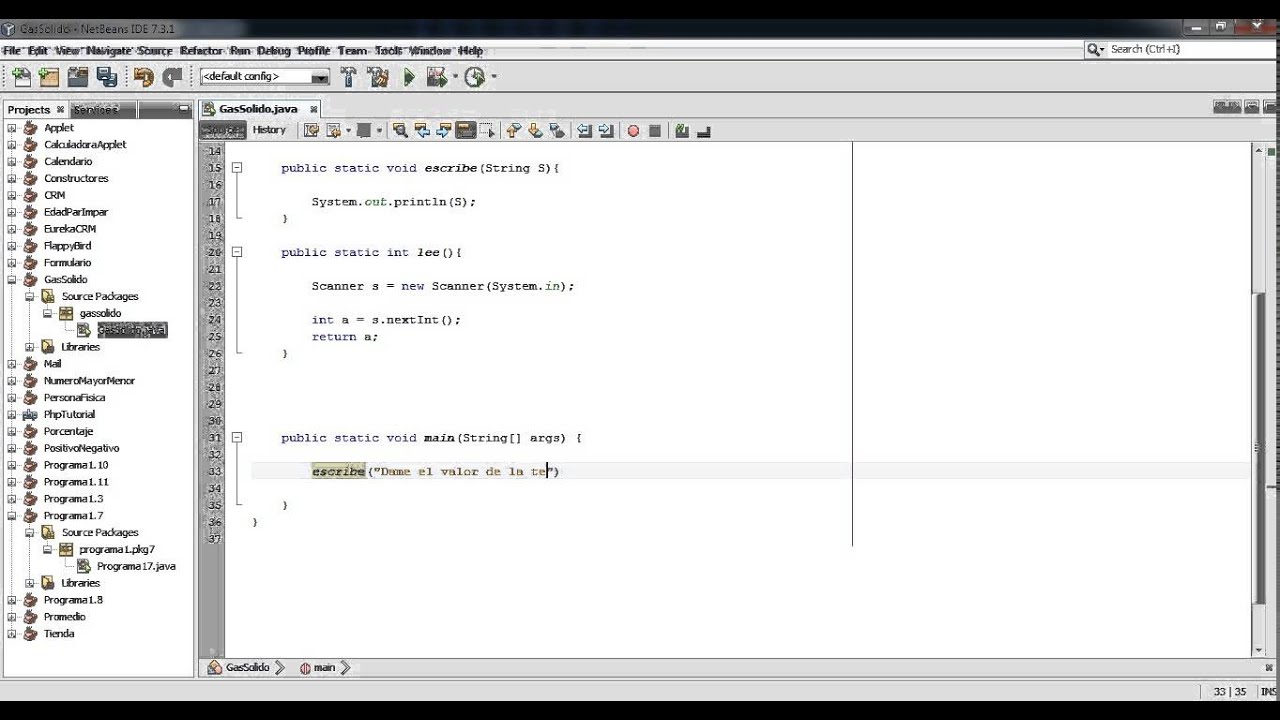Click Find Next Occurrence icon
This screenshot has height=720, width=1280.
(444, 130)
